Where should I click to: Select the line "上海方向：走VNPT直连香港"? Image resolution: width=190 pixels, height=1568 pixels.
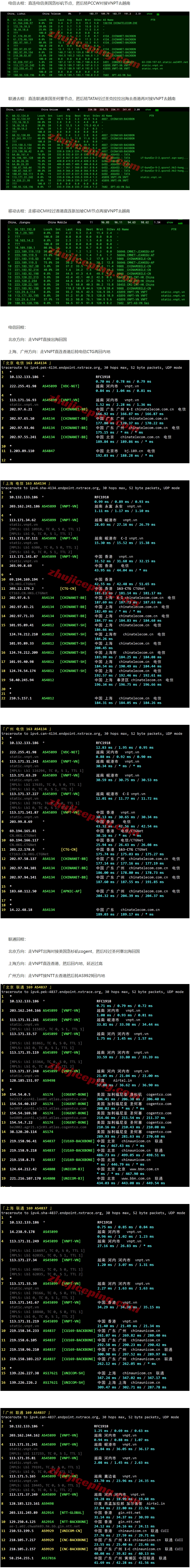coord(55,964)
